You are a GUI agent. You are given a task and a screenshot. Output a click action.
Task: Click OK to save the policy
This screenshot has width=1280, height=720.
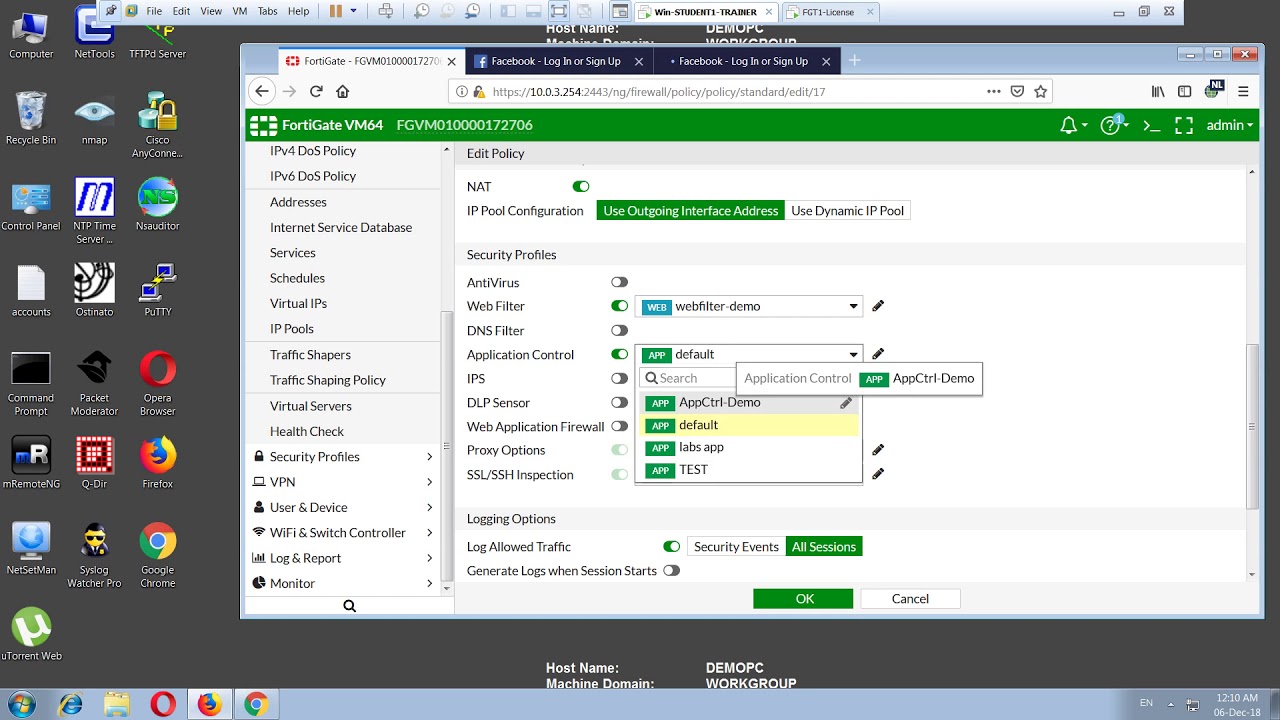tap(803, 599)
